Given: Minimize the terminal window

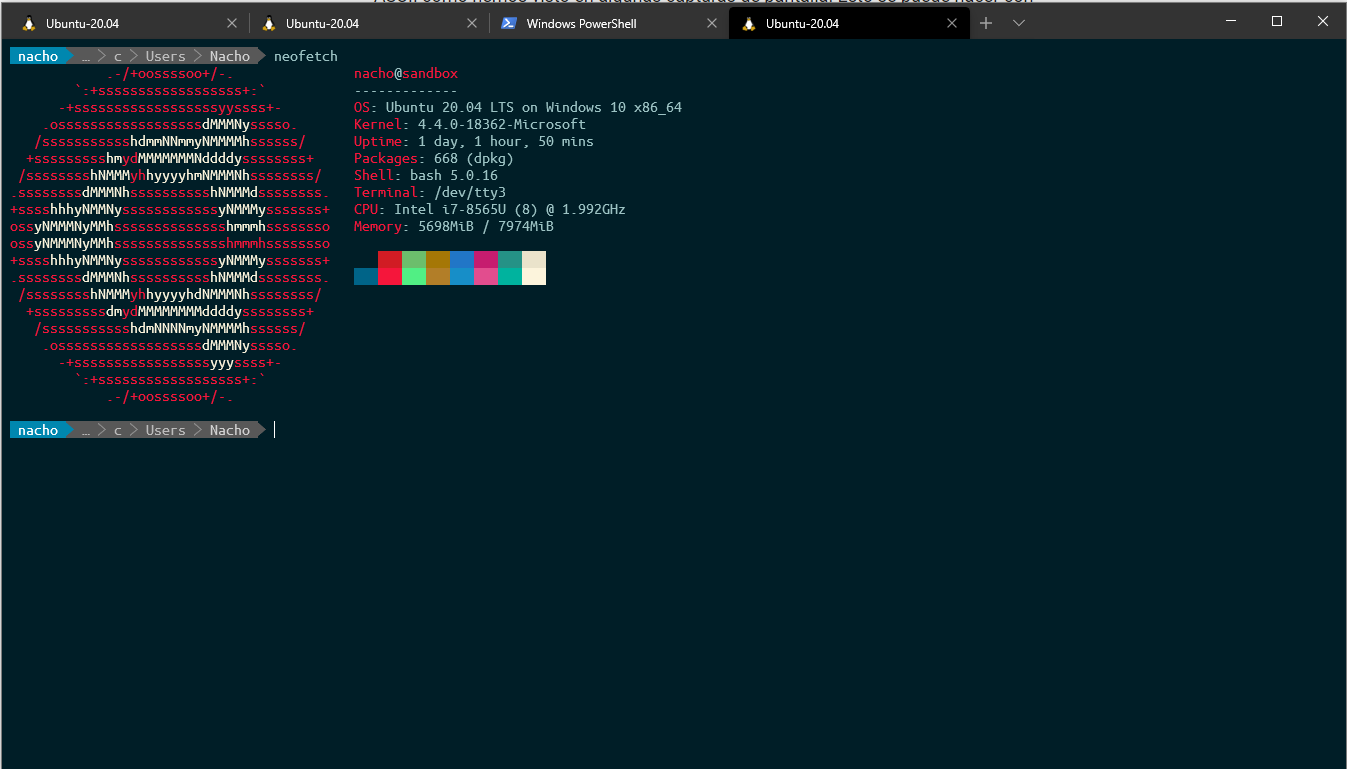Looking at the screenshot, I should pyautogui.click(x=1230, y=21).
